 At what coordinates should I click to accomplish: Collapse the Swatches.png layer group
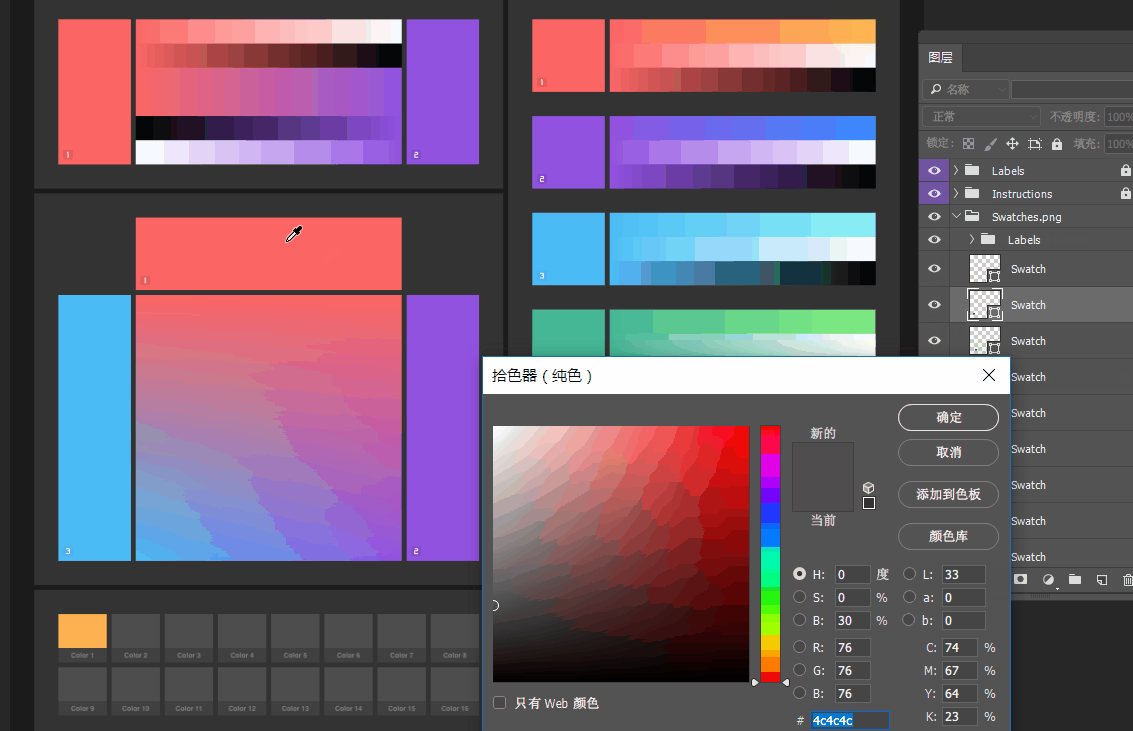(956, 217)
